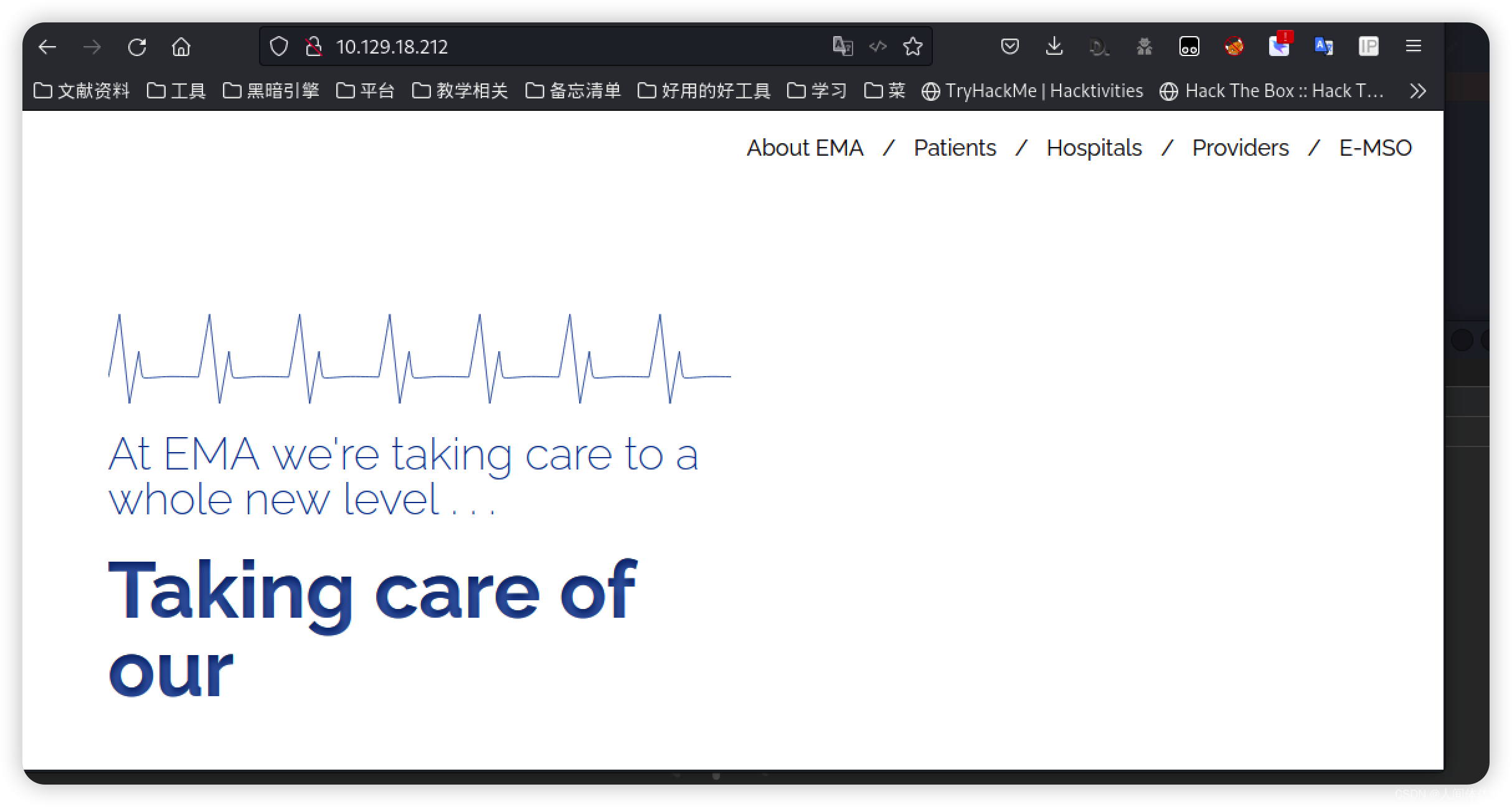Open the 好用的好工具 bookmarks folder
The image size is (1512, 807).
pos(704,91)
